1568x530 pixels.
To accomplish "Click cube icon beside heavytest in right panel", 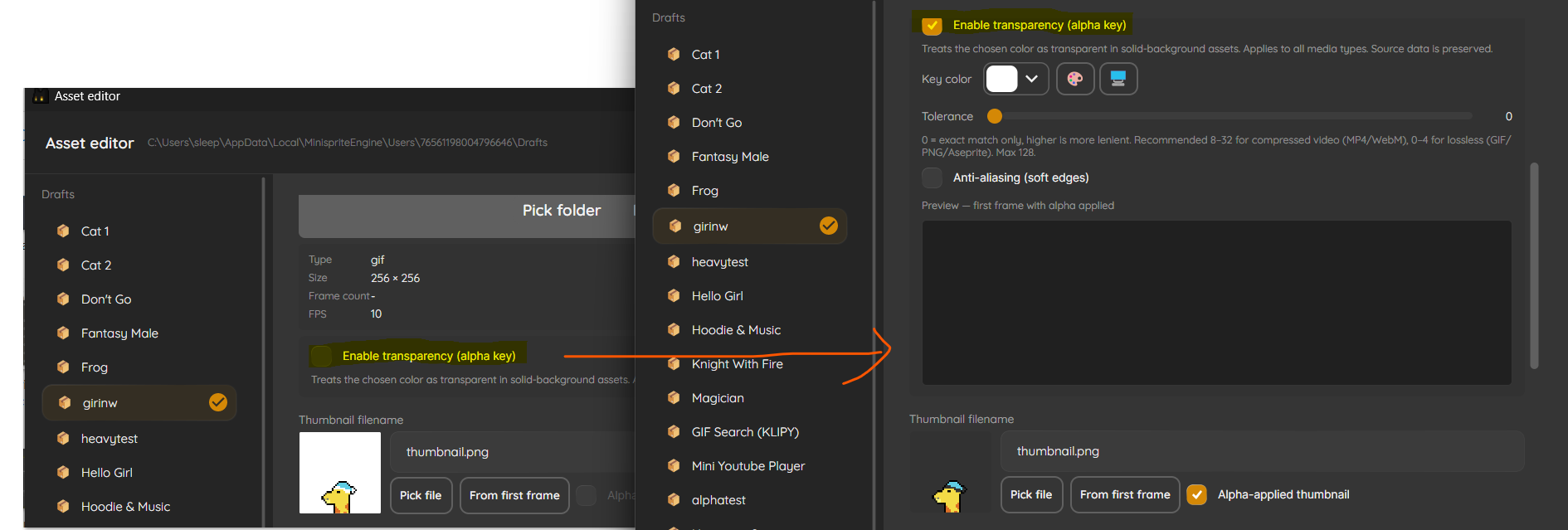I will point(674,261).
